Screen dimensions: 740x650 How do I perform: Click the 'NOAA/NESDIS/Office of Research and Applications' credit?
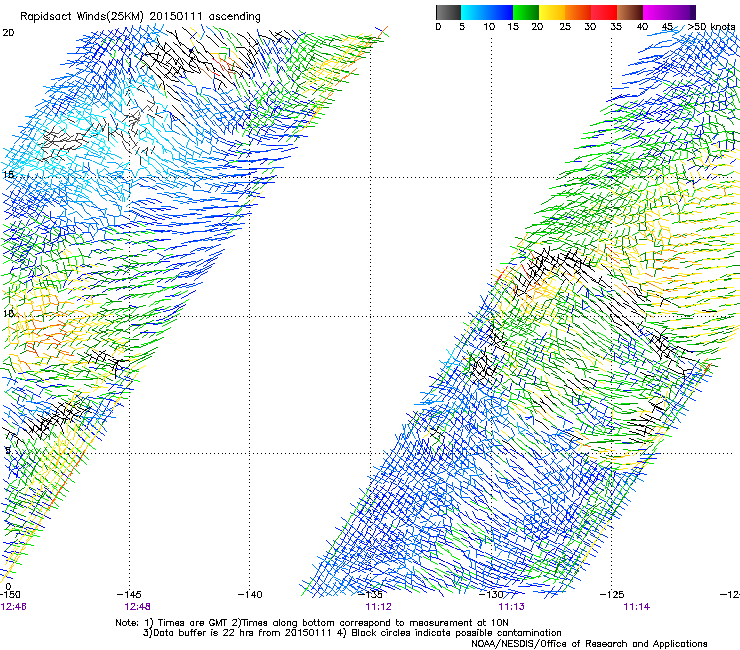pos(589,643)
